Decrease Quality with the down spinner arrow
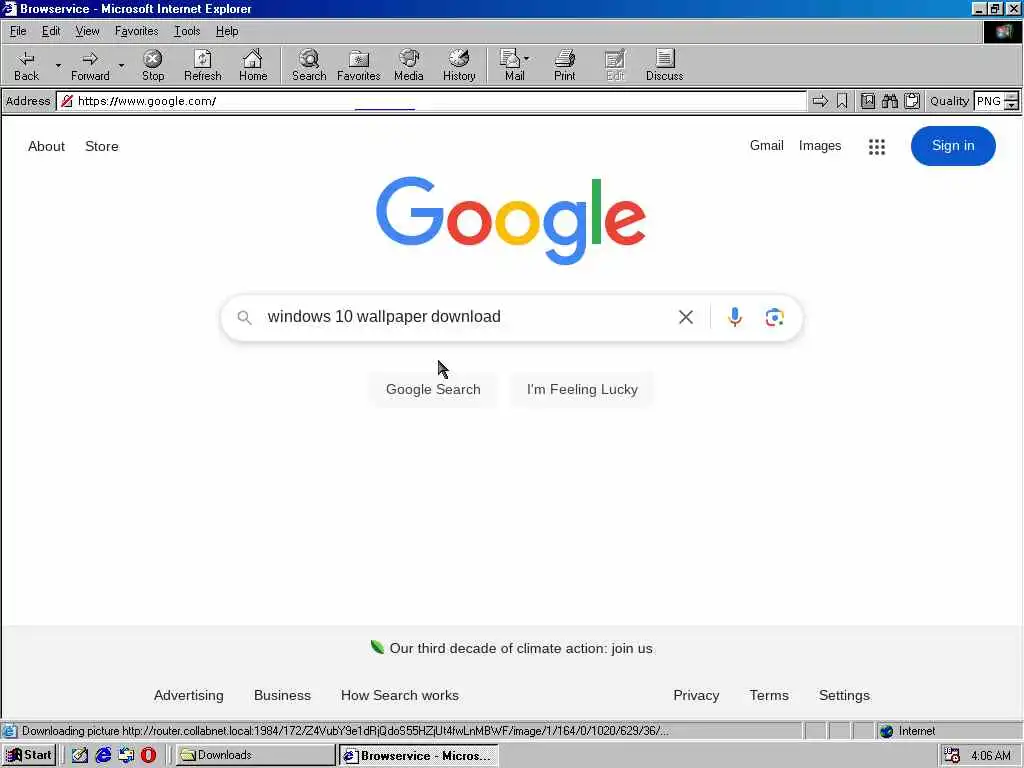1024x768 pixels. point(1012,105)
